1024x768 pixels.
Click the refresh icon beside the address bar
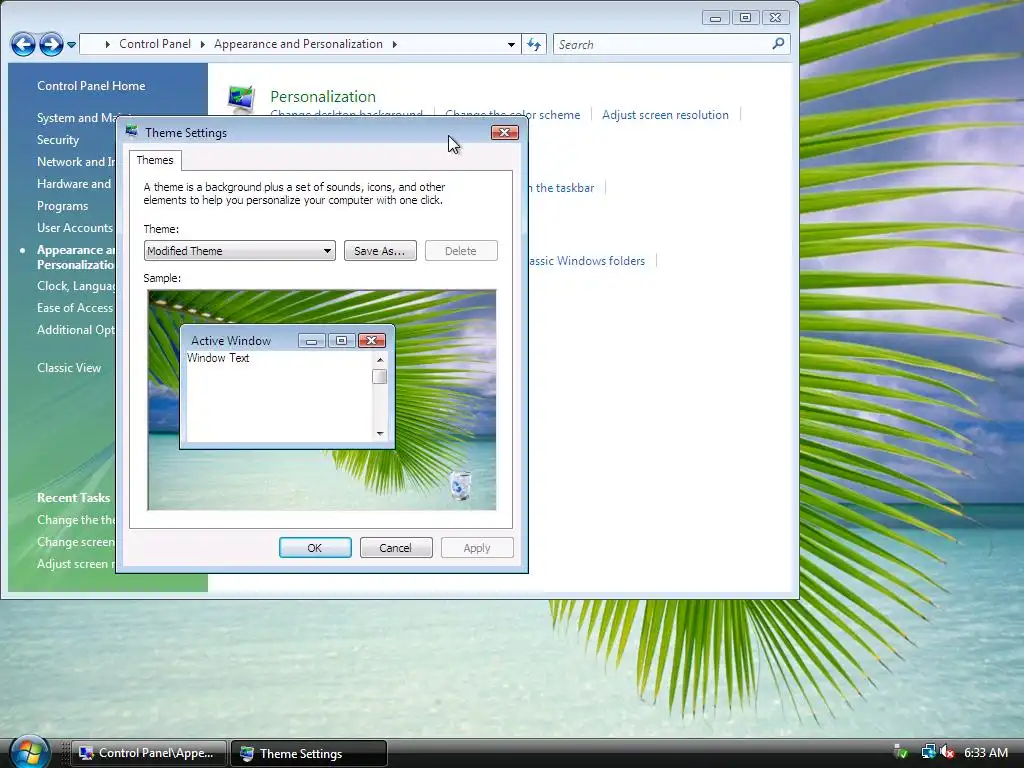pos(534,44)
